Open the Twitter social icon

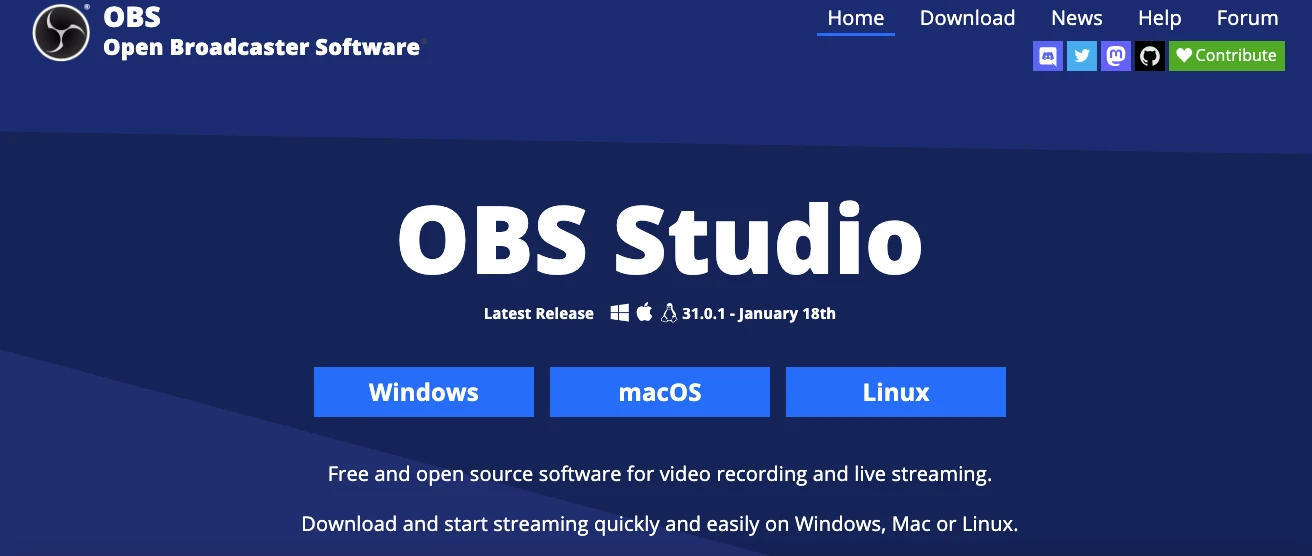[1082, 56]
